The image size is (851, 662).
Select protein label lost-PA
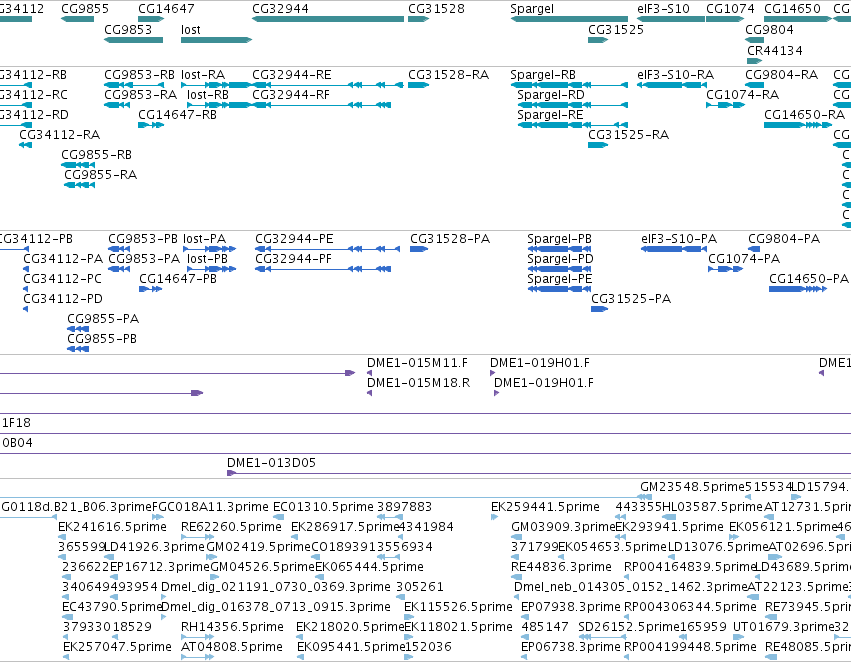205,239
